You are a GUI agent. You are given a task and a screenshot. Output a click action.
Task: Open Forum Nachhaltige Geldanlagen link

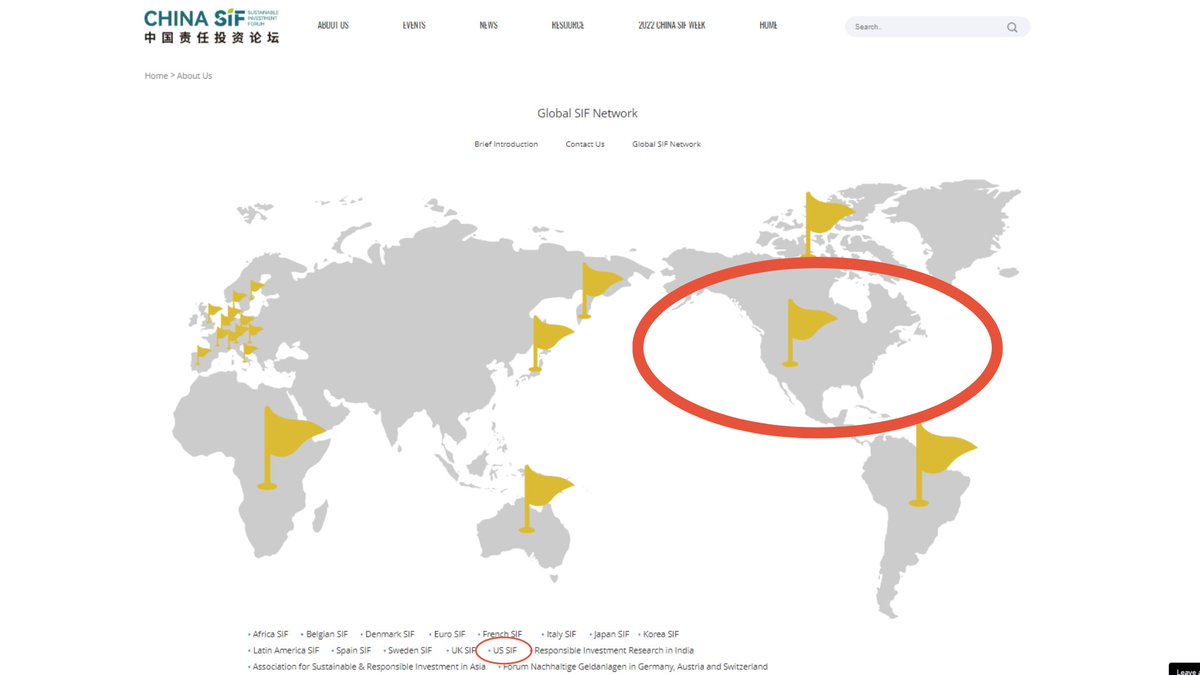click(x=635, y=666)
